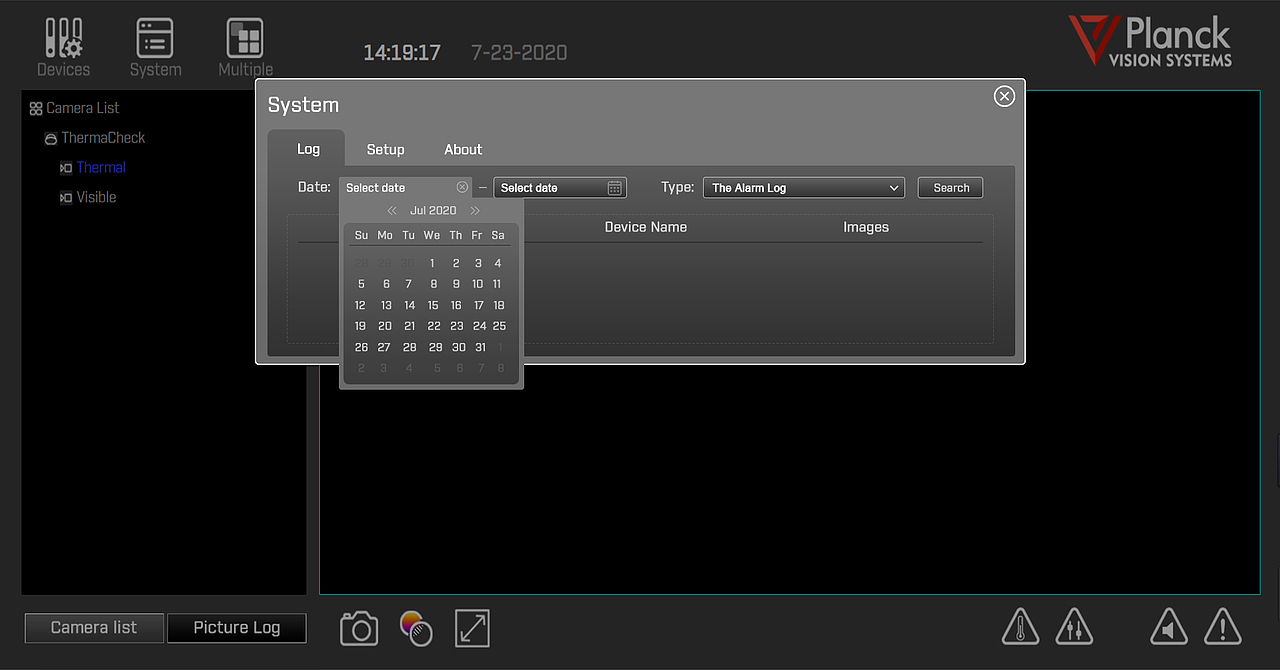1280x670 pixels.
Task: Pick July 18 in the calendar
Action: pyautogui.click(x=499, y=305)
